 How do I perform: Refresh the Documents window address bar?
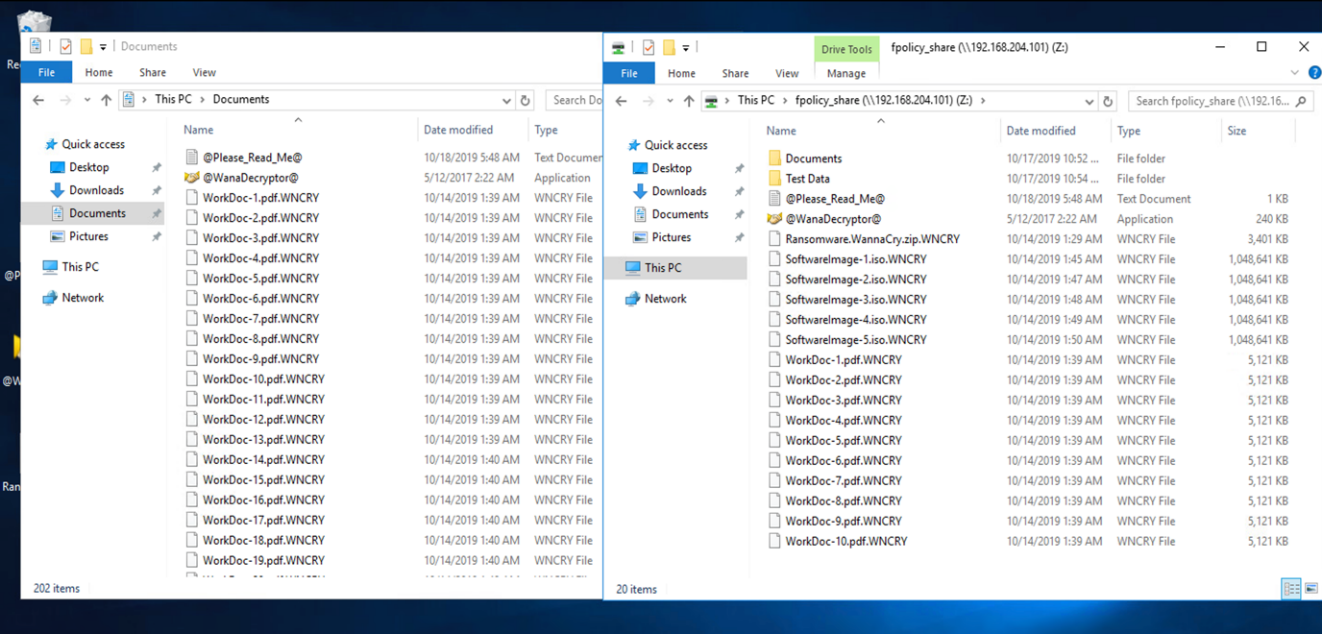525,100
